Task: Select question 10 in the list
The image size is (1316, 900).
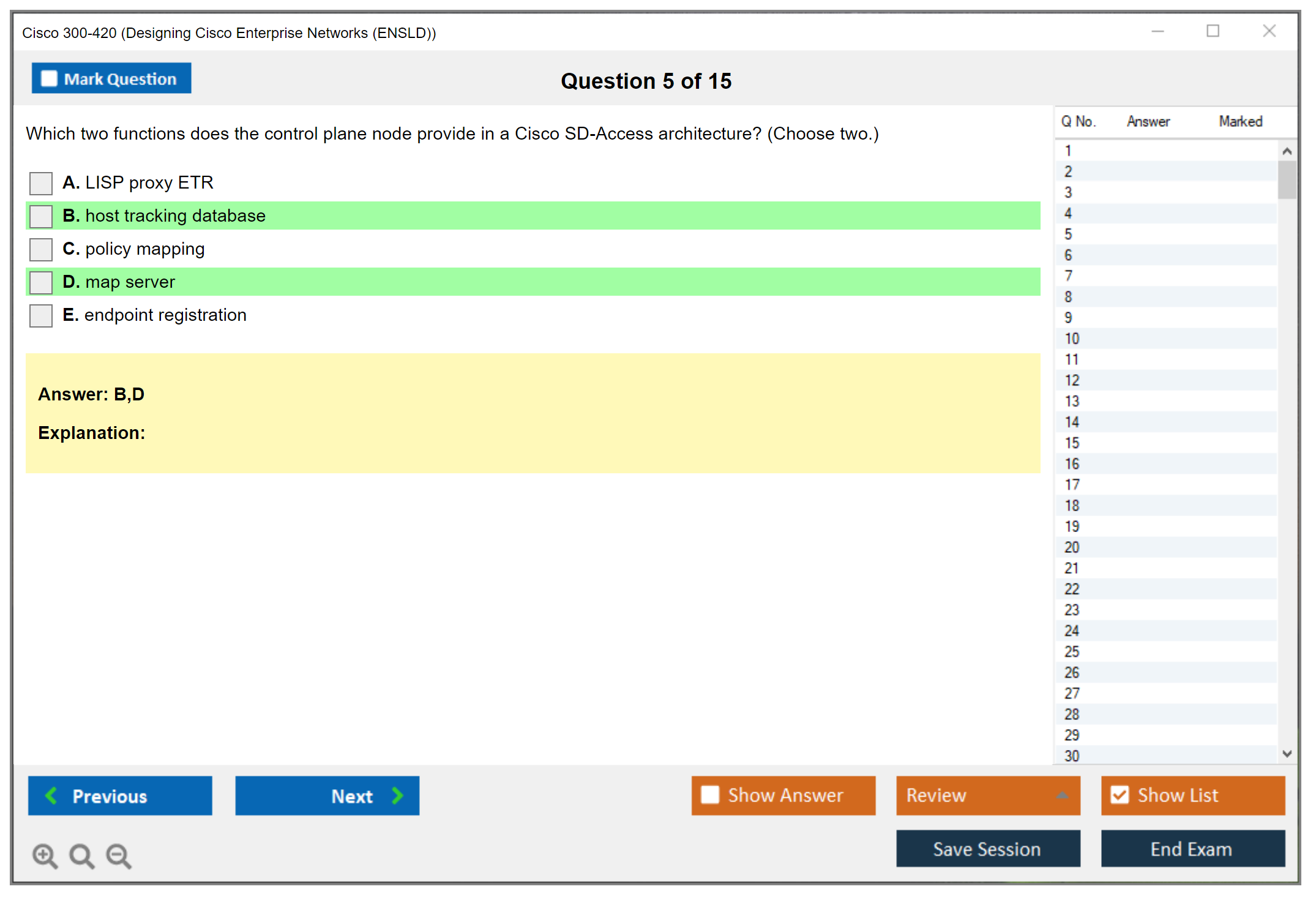Action: (x=1072, y=339)
